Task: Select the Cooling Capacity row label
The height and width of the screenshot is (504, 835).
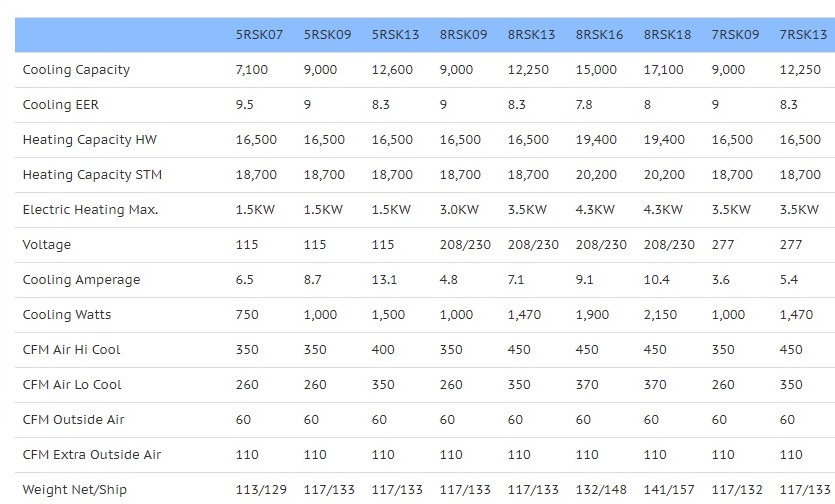Action: tap(76, 70)
